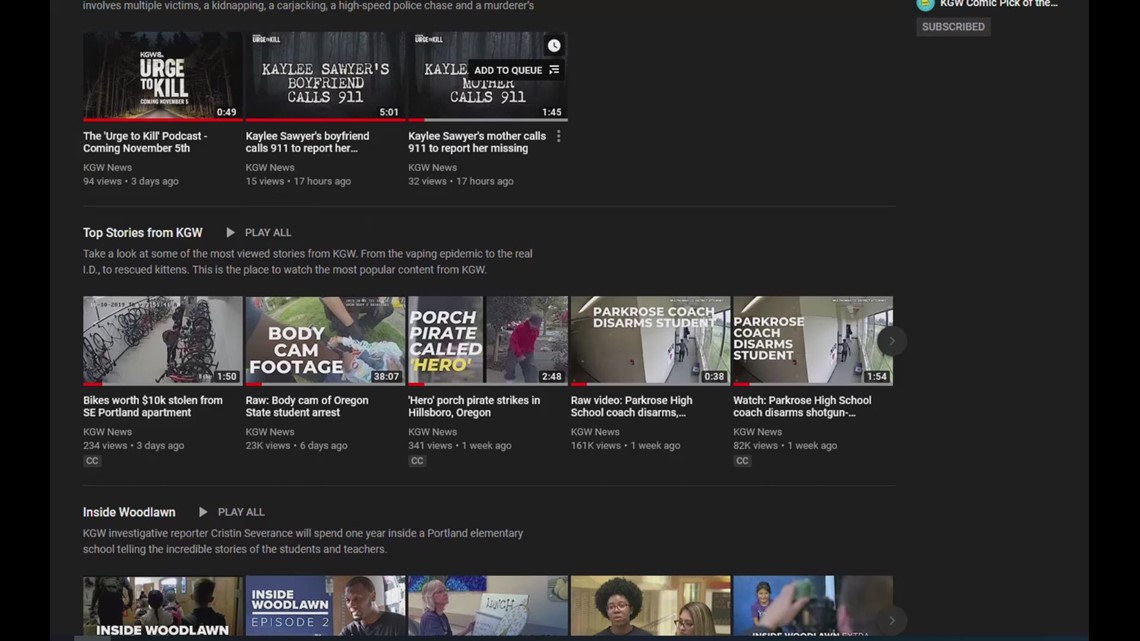Click the play triangle next to Inside Woodlawn
Screen dimensions: 1140x641
(x=204, y=511)
